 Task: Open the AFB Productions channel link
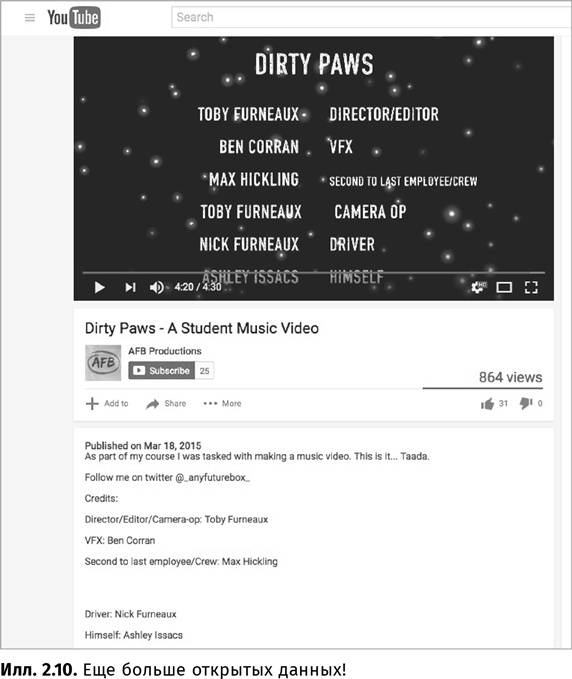[x=165, y=351]
